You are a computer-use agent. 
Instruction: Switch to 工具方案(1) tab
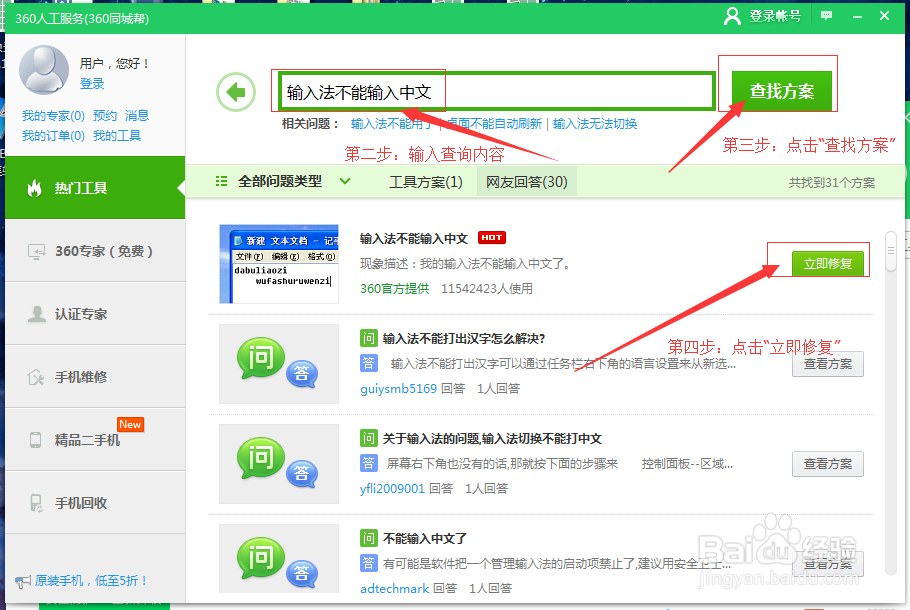coord(425,182)
